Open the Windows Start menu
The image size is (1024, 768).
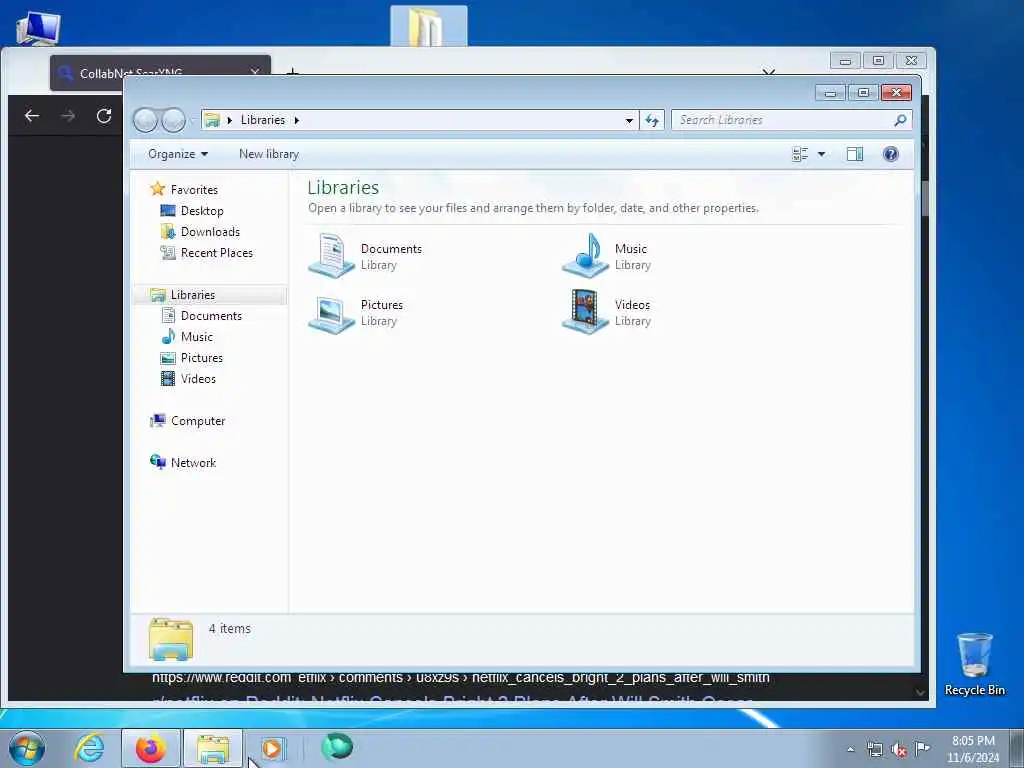coord(27,748)
